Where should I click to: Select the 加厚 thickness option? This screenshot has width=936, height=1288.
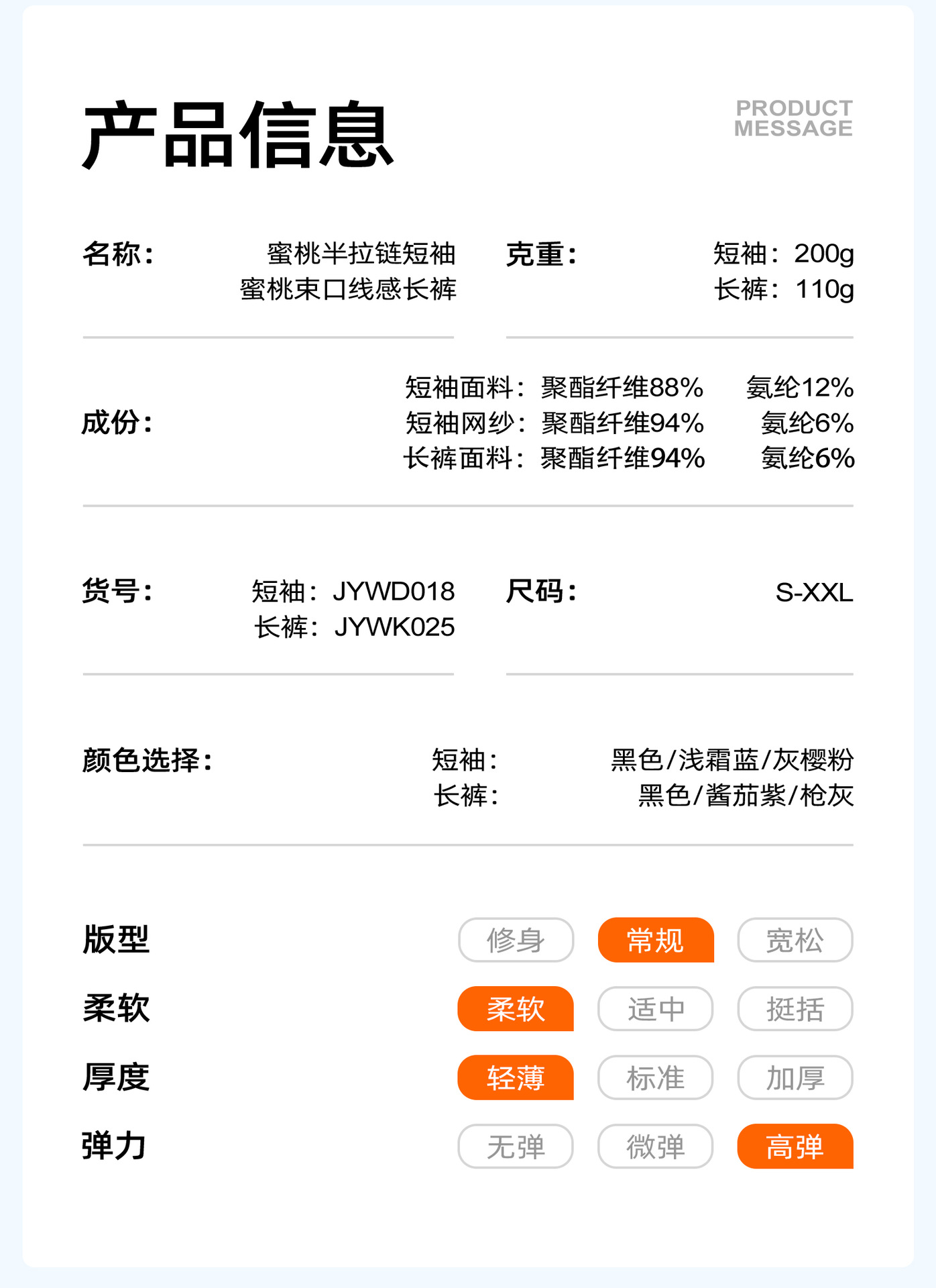point(795,1078)
